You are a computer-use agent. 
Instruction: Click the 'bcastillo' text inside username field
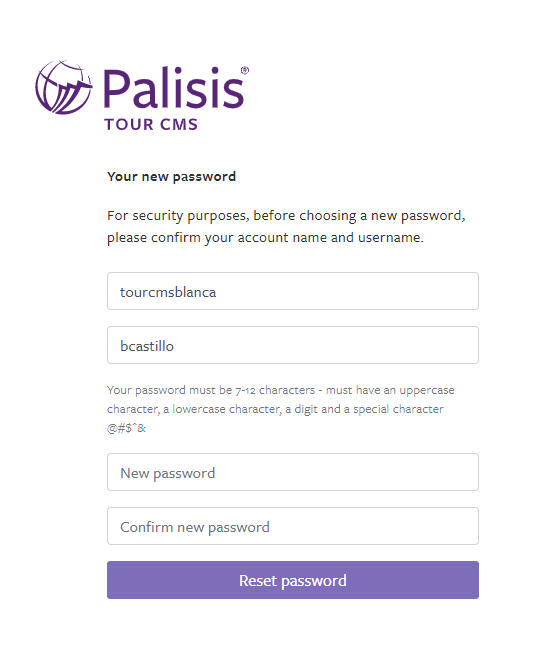(147, 346)
